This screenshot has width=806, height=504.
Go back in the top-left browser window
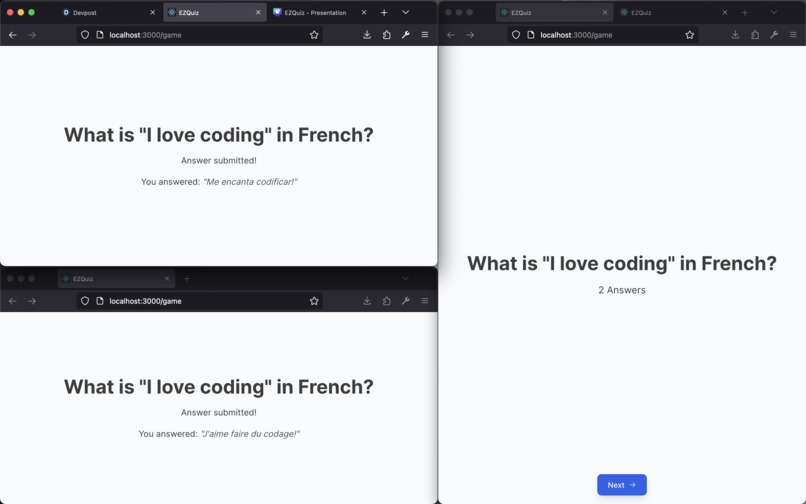coord(13,35)
